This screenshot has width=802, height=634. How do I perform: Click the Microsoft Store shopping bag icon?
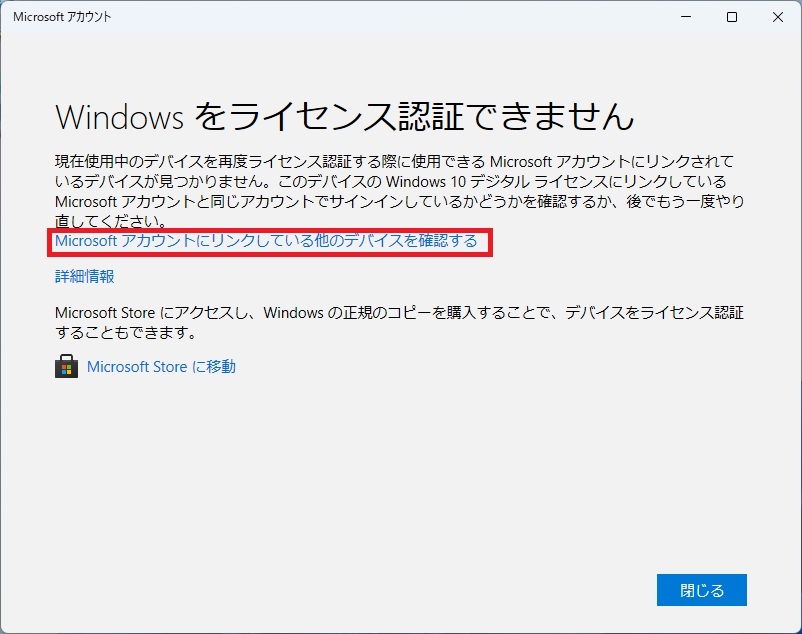coord(66,366)
